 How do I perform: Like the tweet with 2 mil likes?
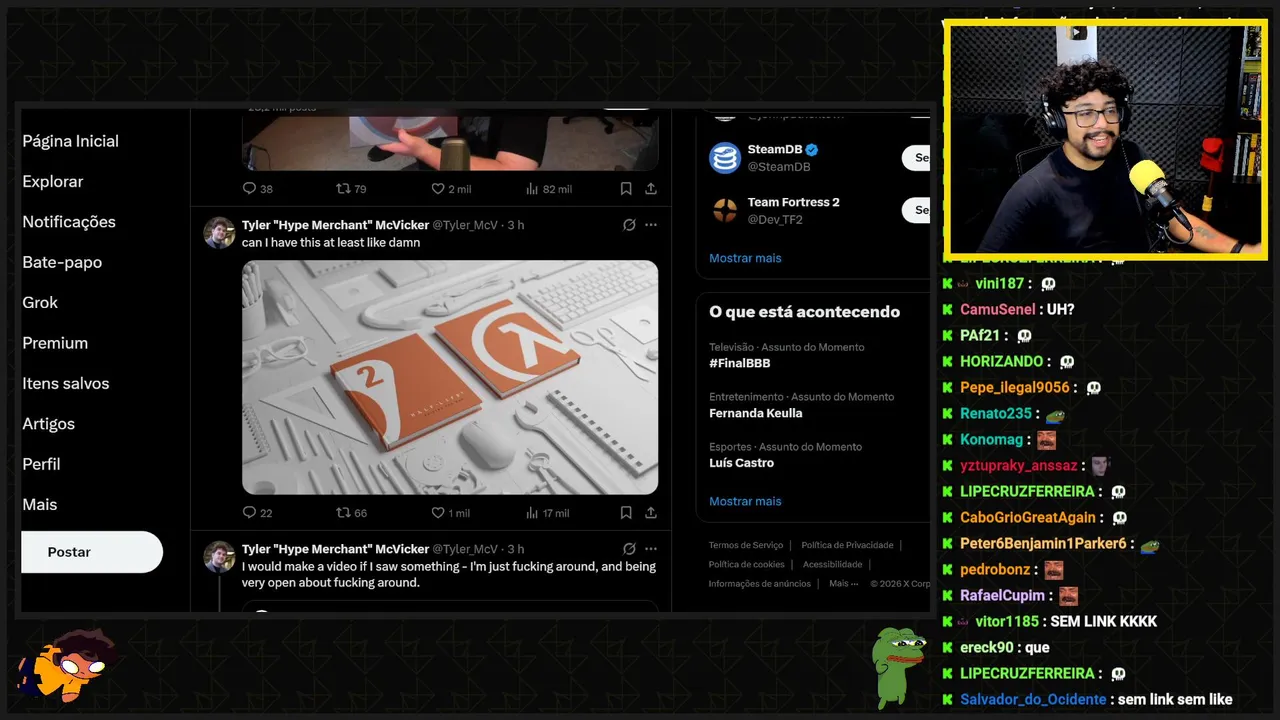437,188
